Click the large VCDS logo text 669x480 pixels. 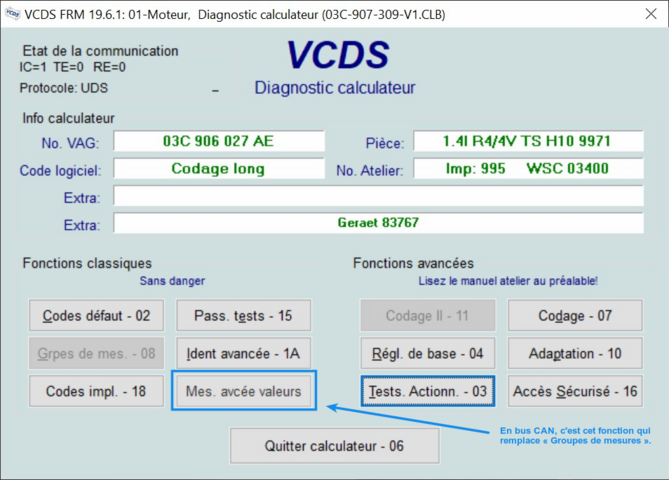click(x=338, y=55)
